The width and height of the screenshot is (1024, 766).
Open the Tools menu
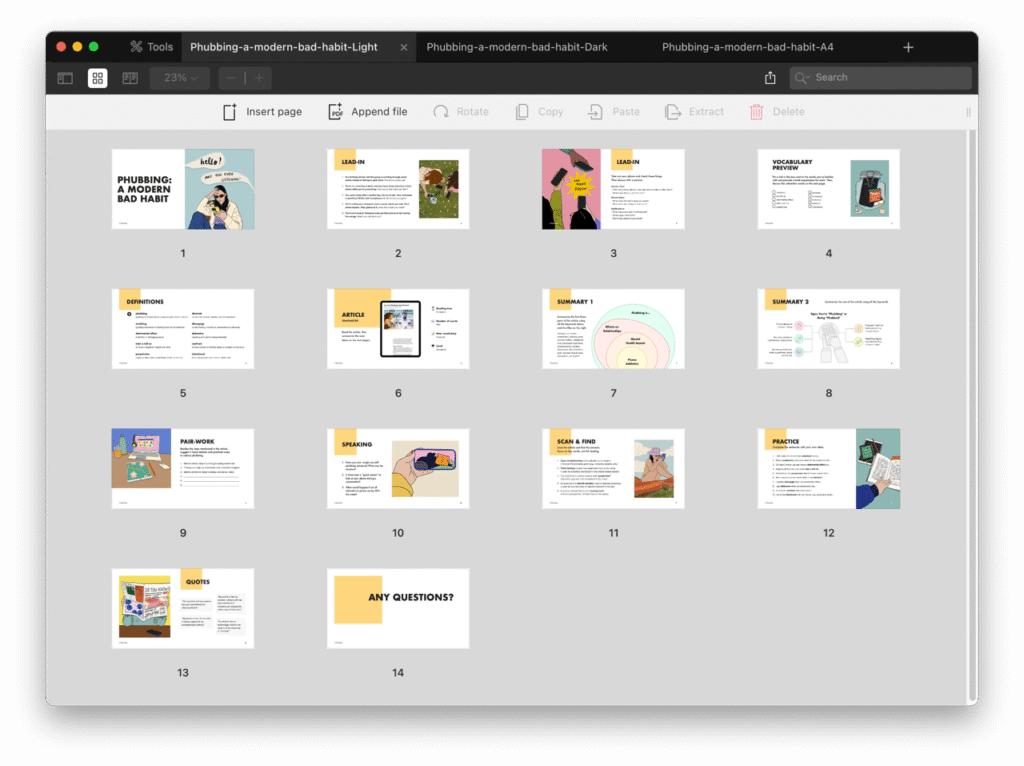(151, 47)
